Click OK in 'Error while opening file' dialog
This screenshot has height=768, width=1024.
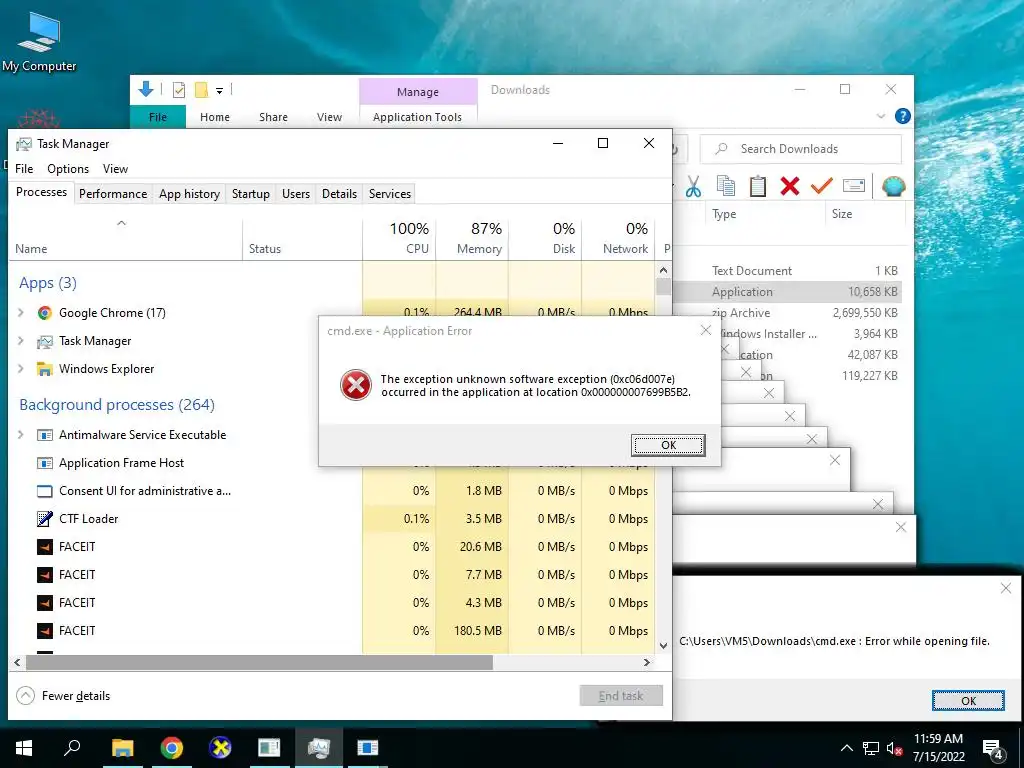[x=968, y=701]
